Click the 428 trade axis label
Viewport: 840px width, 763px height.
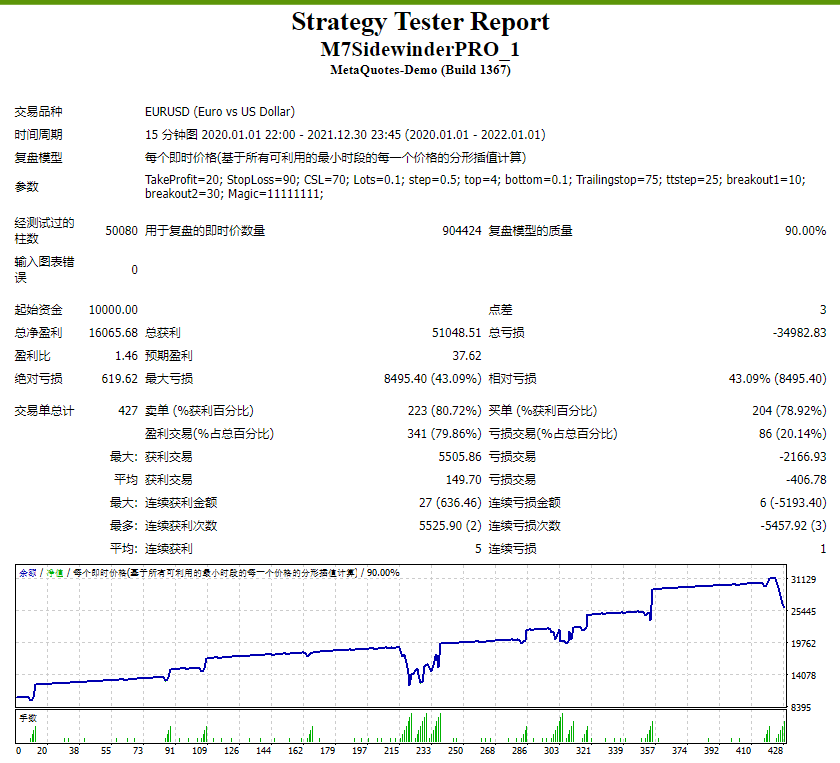(776, 751)
